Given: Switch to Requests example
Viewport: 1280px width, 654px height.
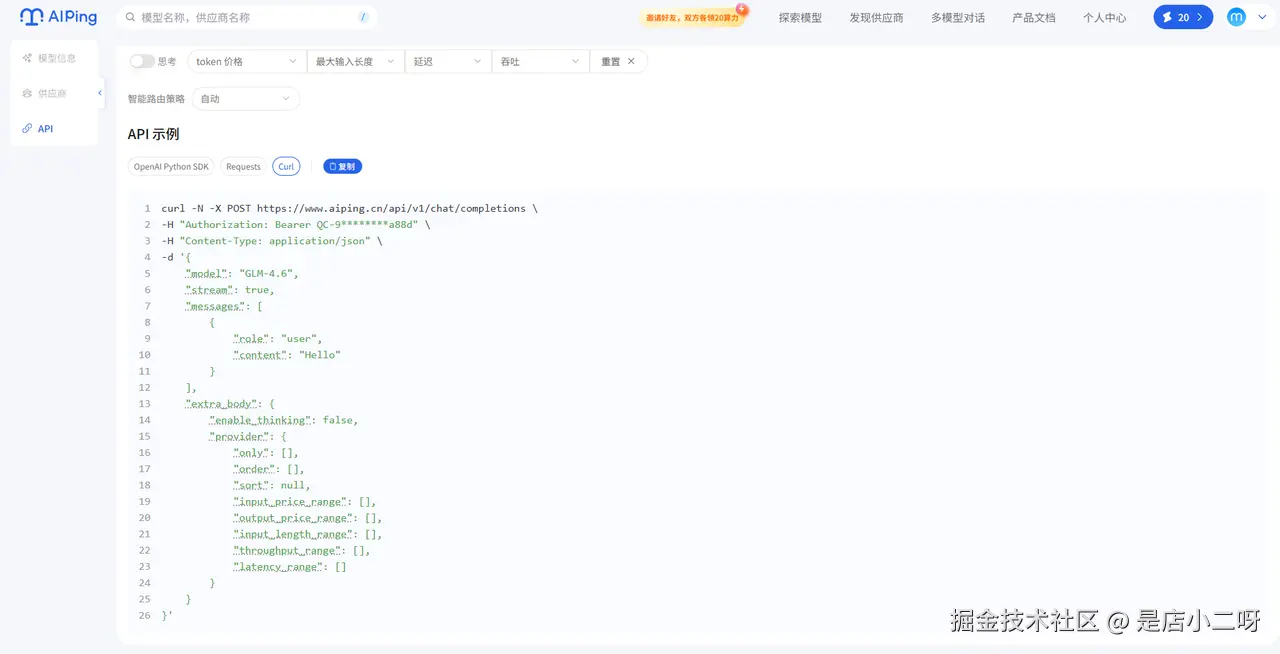Looking at the screenshot, I should click(x=243, y=166).
